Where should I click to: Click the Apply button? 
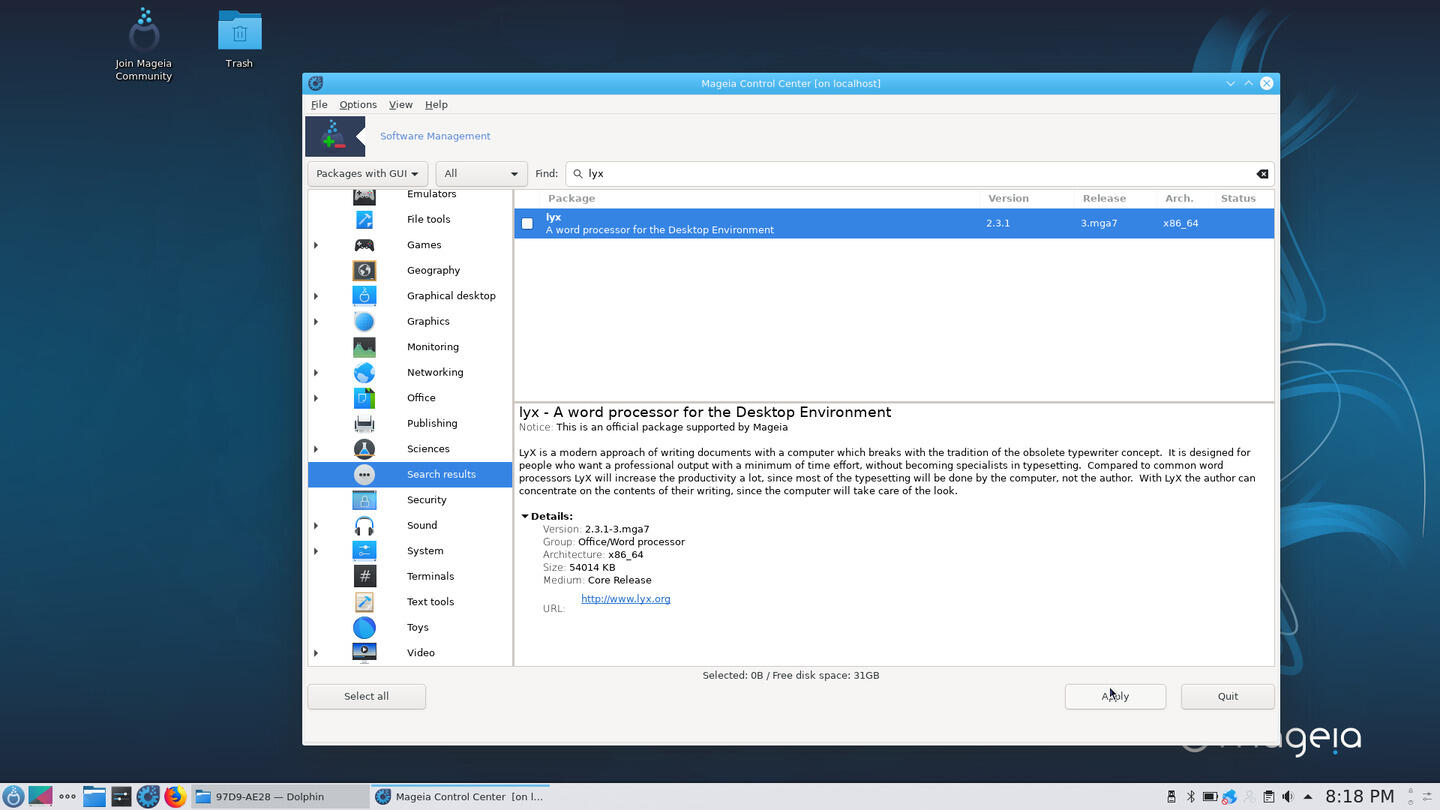coord(1115,696)
